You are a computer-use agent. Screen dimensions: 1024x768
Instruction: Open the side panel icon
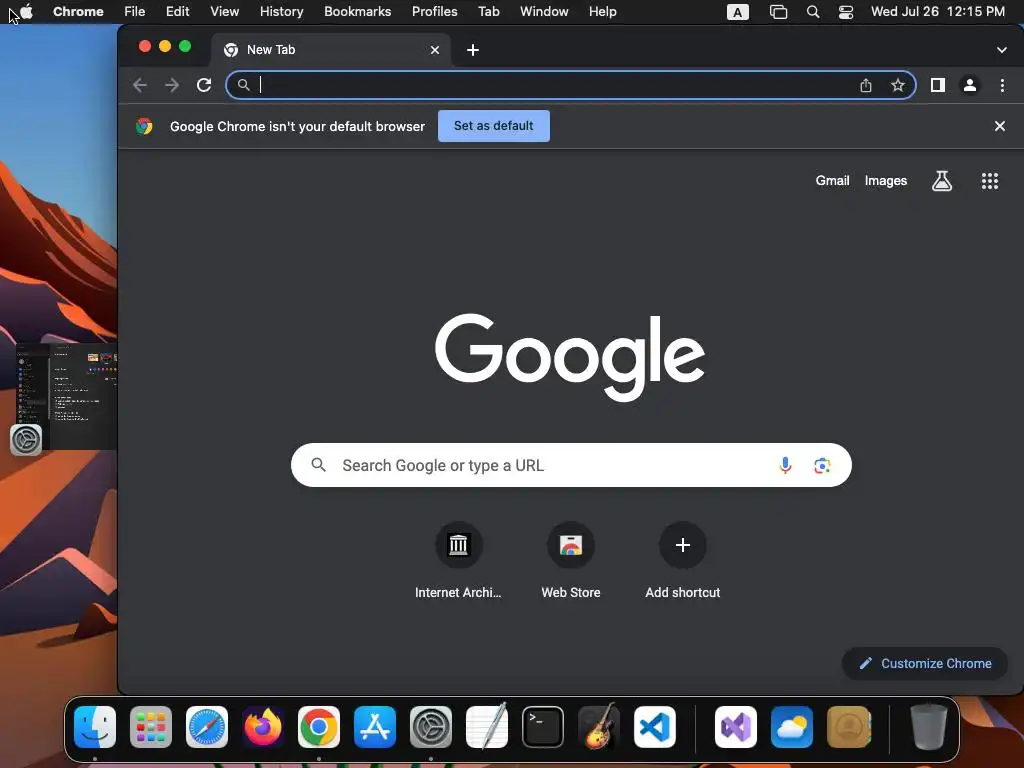point(938,85)
